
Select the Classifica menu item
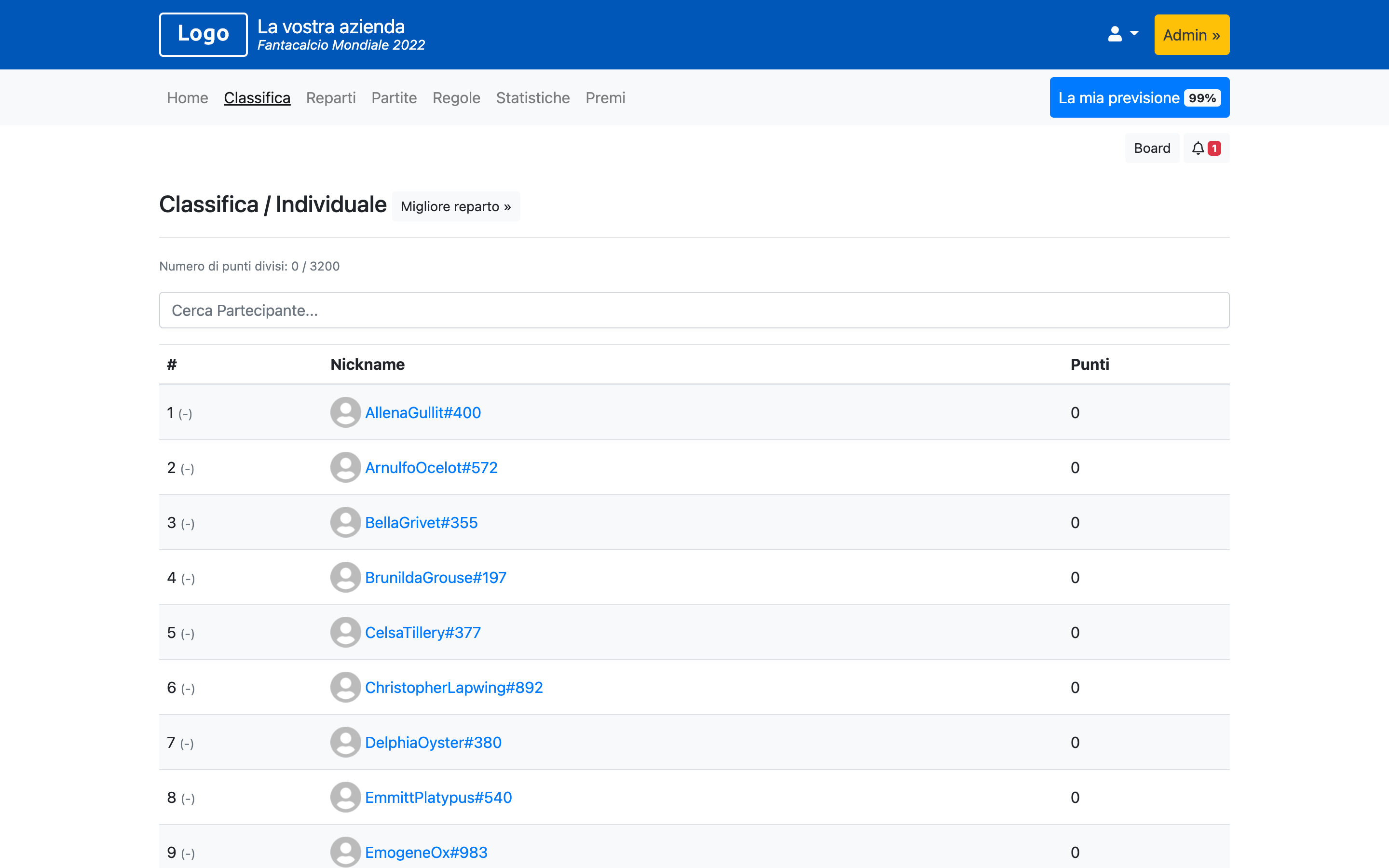pos(257,97)
